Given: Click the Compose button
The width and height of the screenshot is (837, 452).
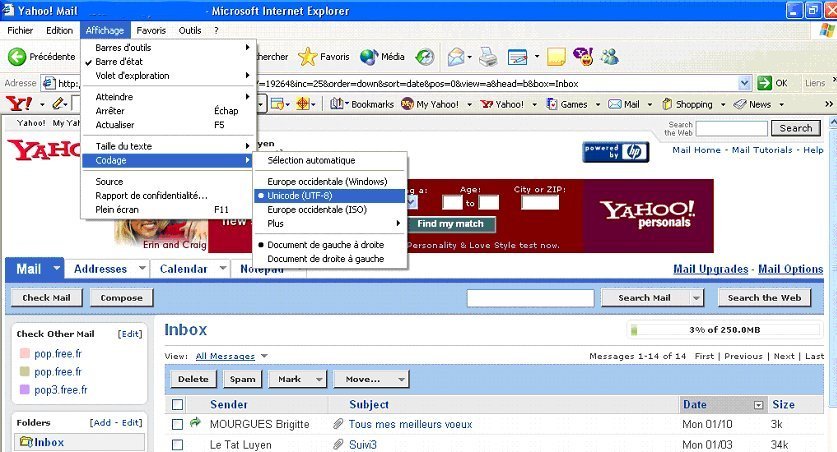Looking at the screenshot, I should [x=121, y=298].
